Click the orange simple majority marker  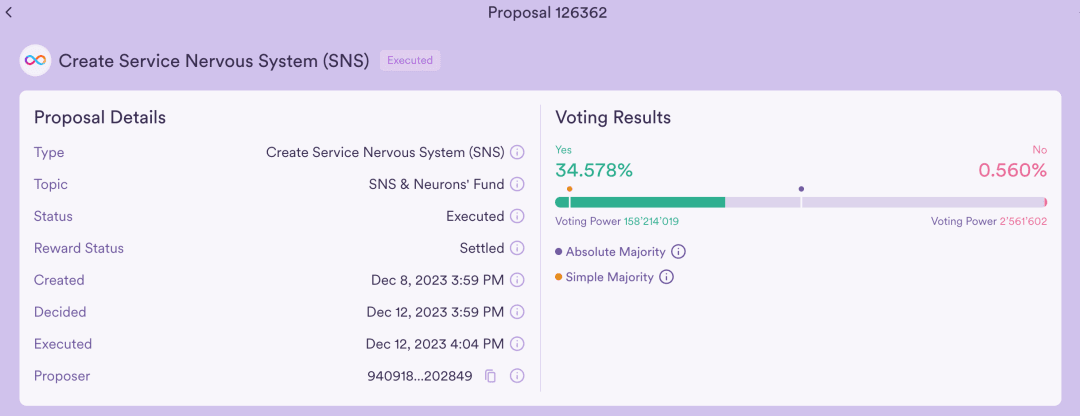pyautogui.click(x=569, y=188)
